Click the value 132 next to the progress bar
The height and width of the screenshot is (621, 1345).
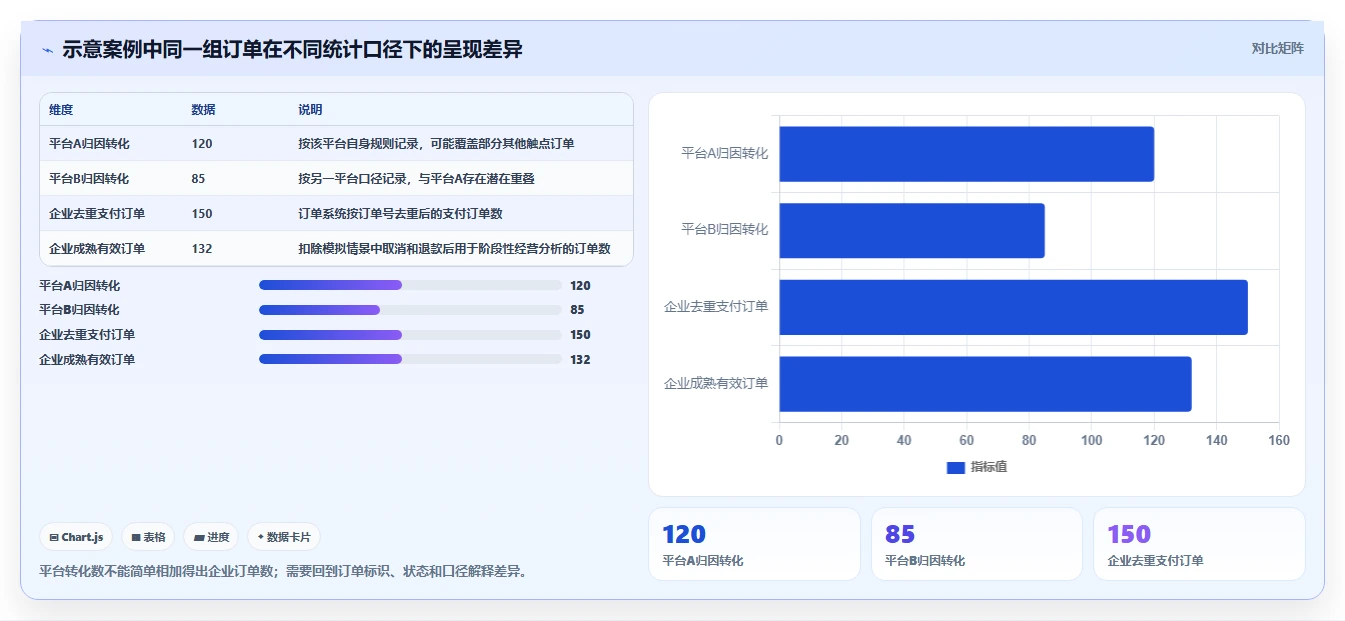[580, 359]
